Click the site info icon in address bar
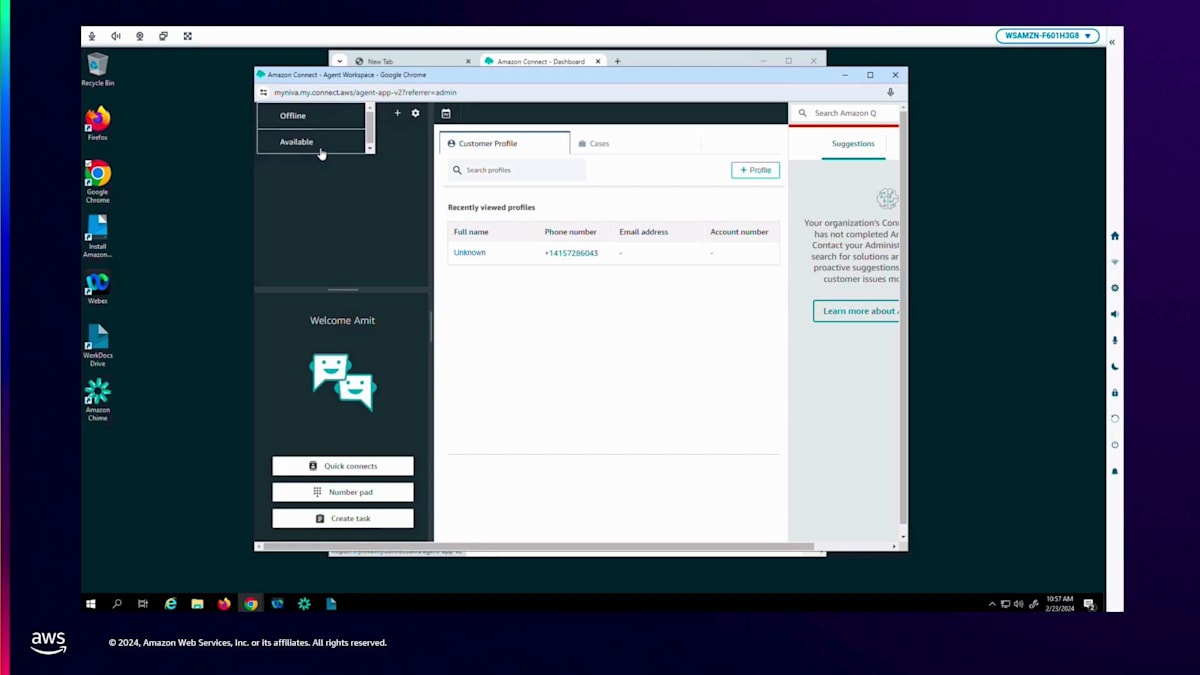 point(264,92)
